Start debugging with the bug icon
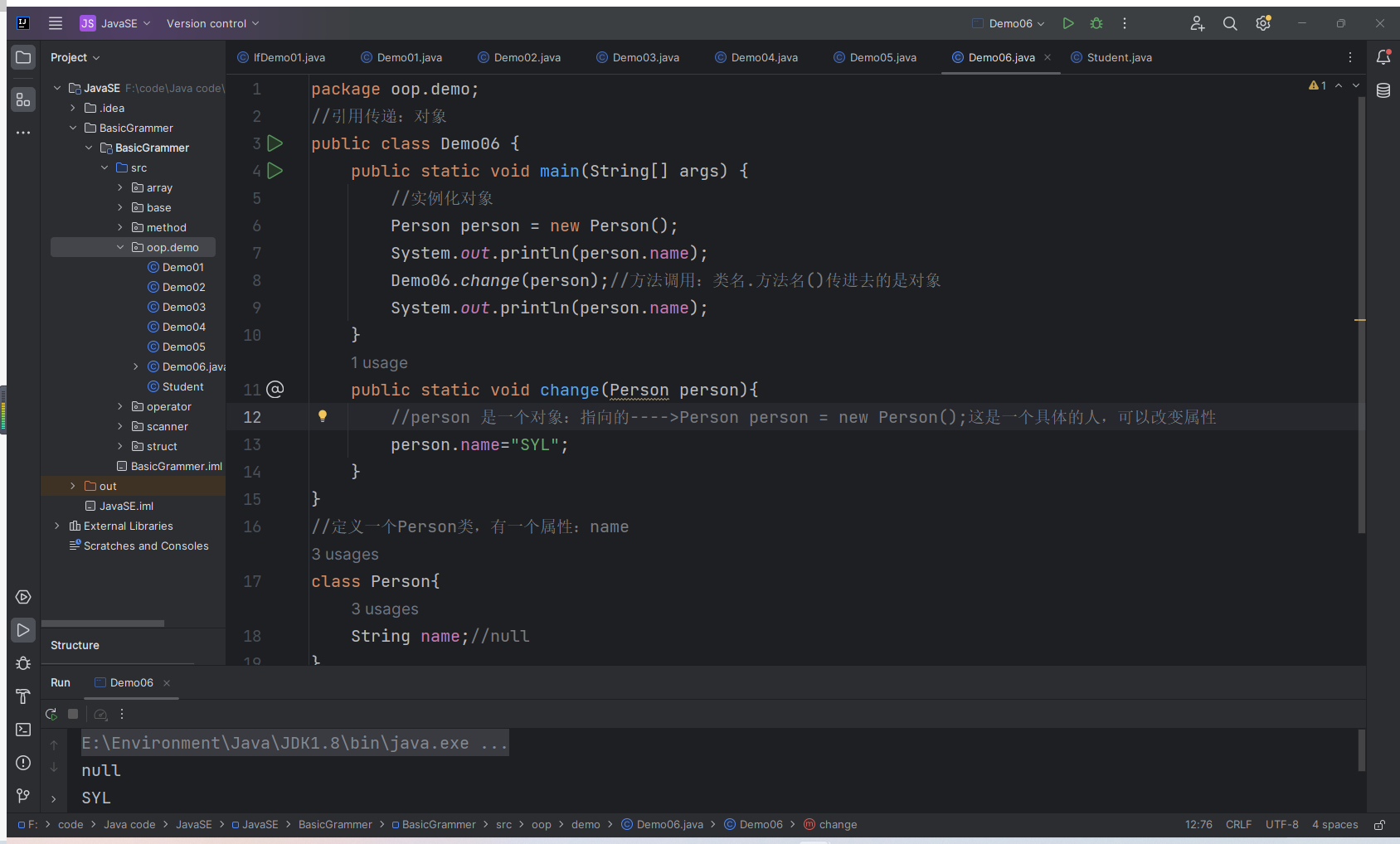 tap(1096, 23)
